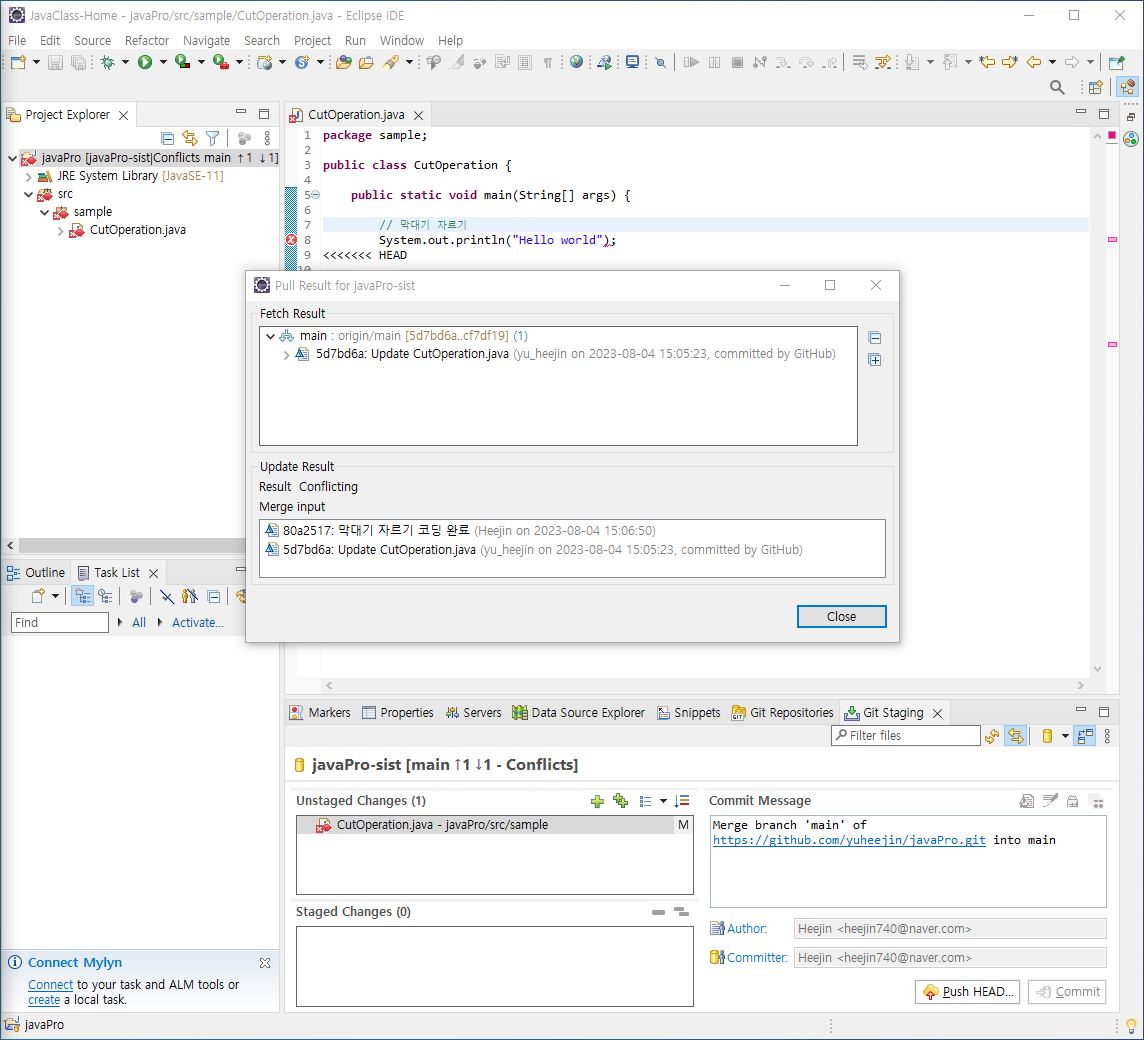1144x1040 pixels.
Task: Click the Amend previous commit icon
Action: click(1027, 801)
